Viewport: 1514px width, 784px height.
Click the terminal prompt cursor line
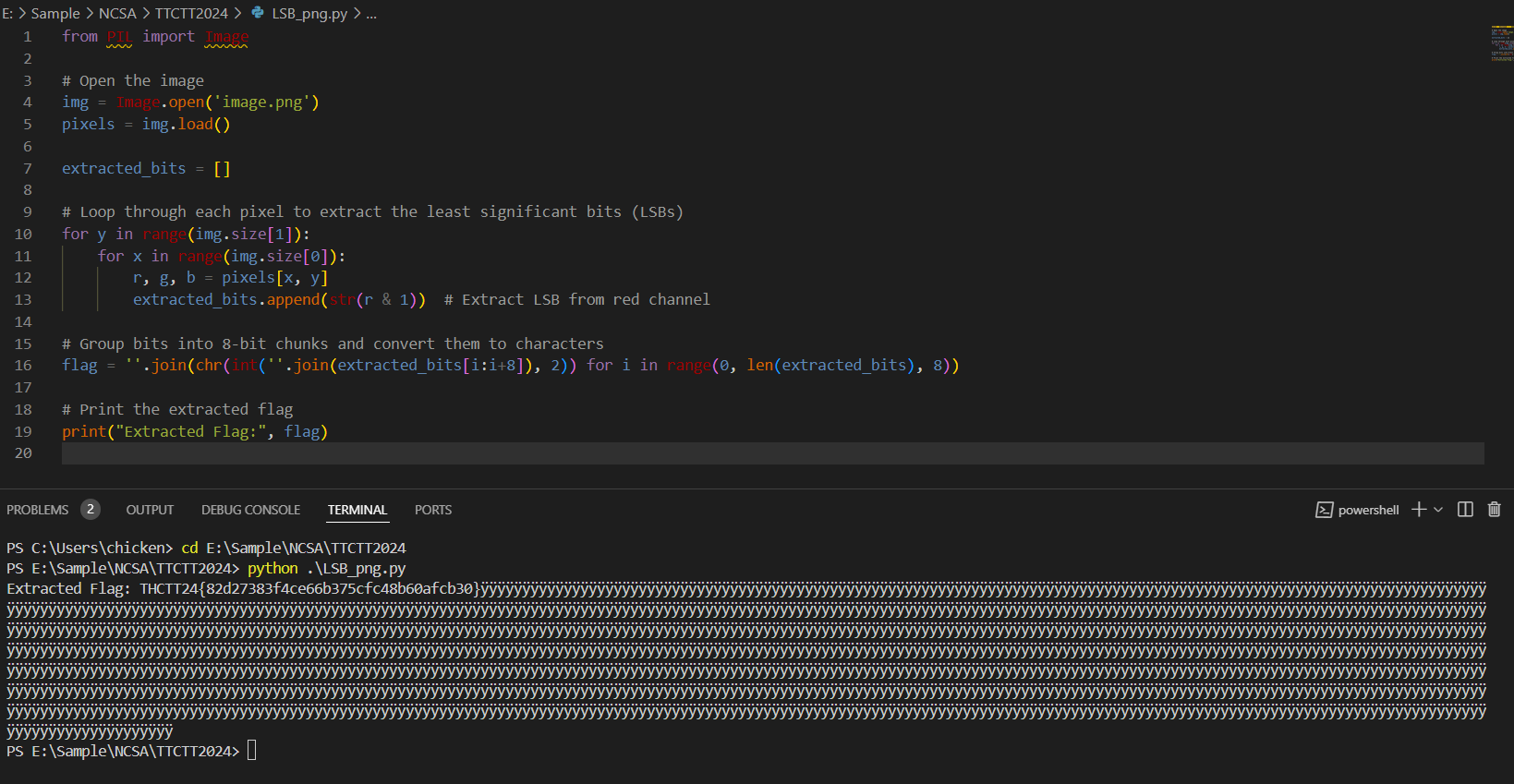pos(131,751)
